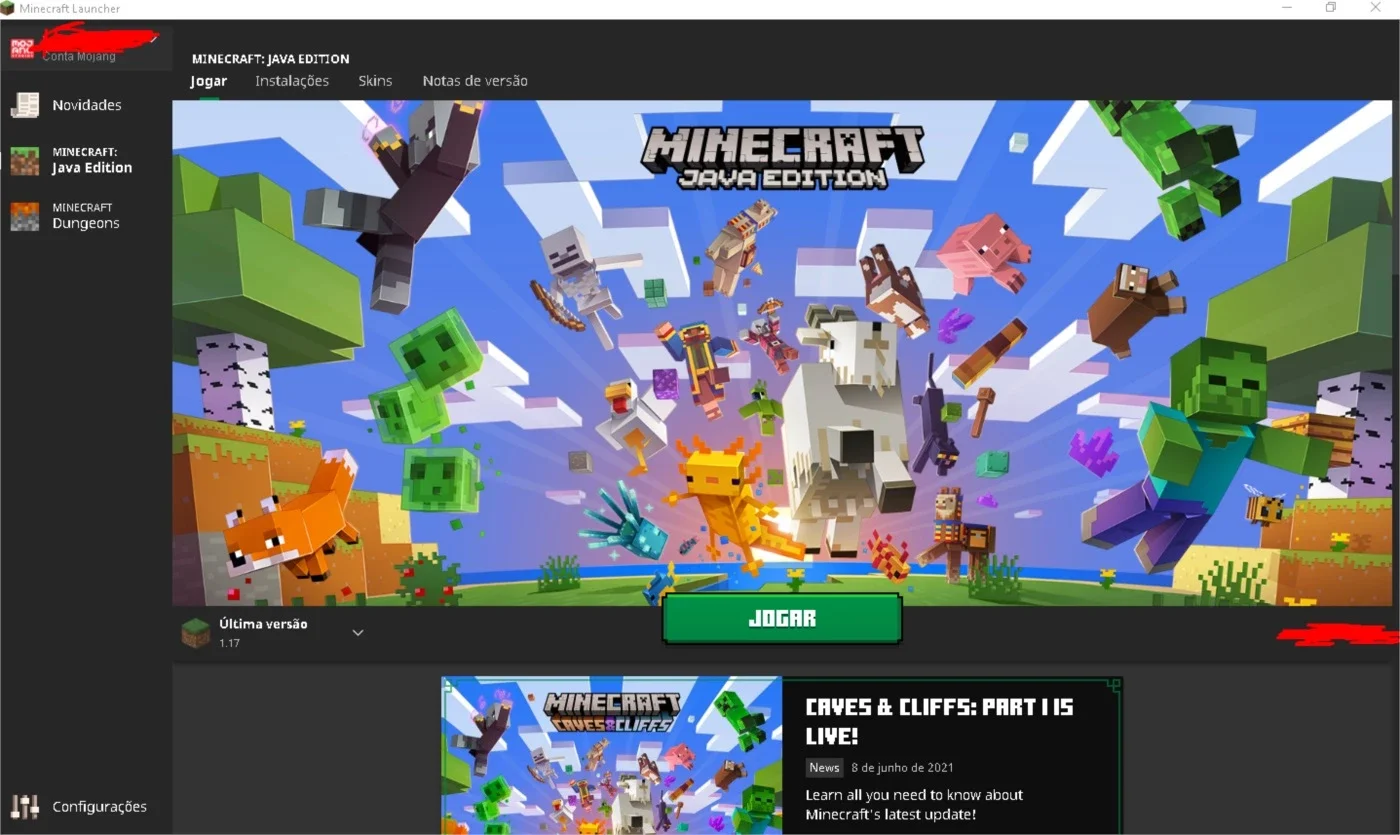Open the Caves & Cliffs news thumbnail
Screen dimensions: 1400x835
click(x=612, y=756)
